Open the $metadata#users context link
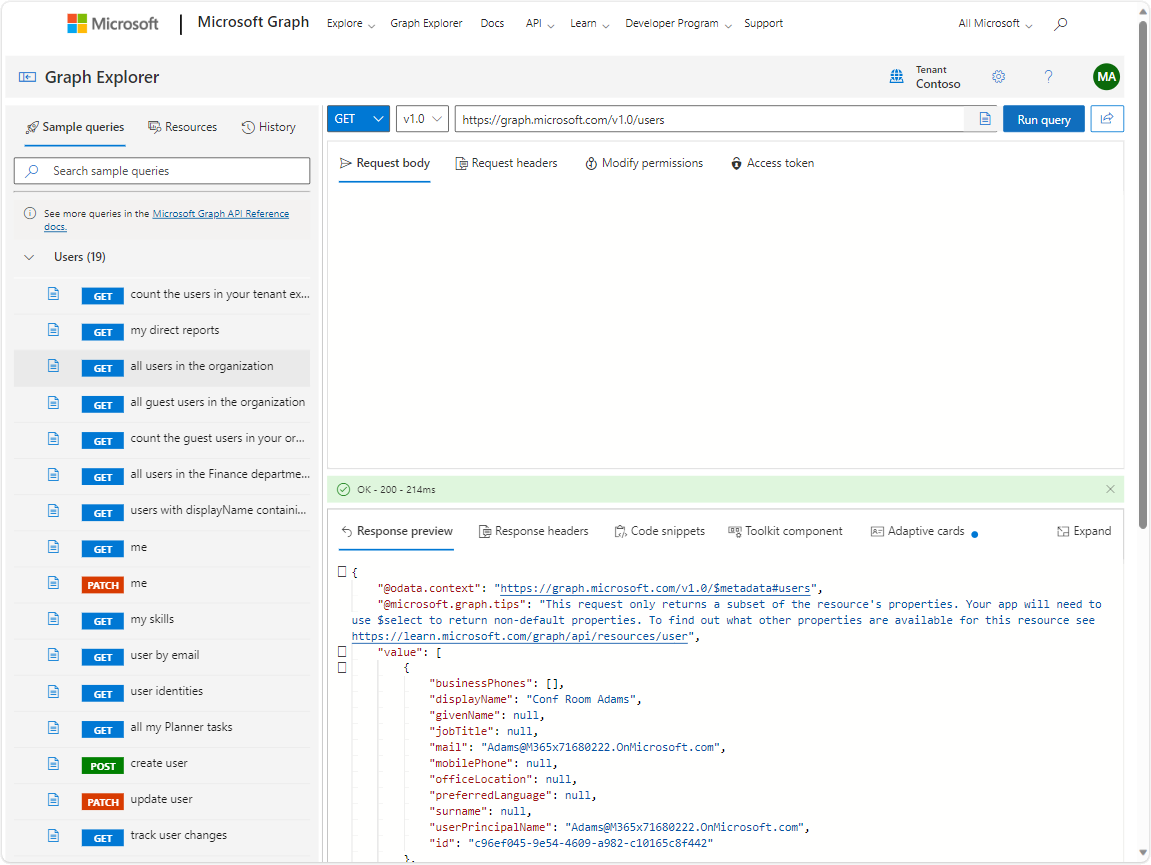The height and width of the screenshot is (865, 1151). tap(655, 588)
